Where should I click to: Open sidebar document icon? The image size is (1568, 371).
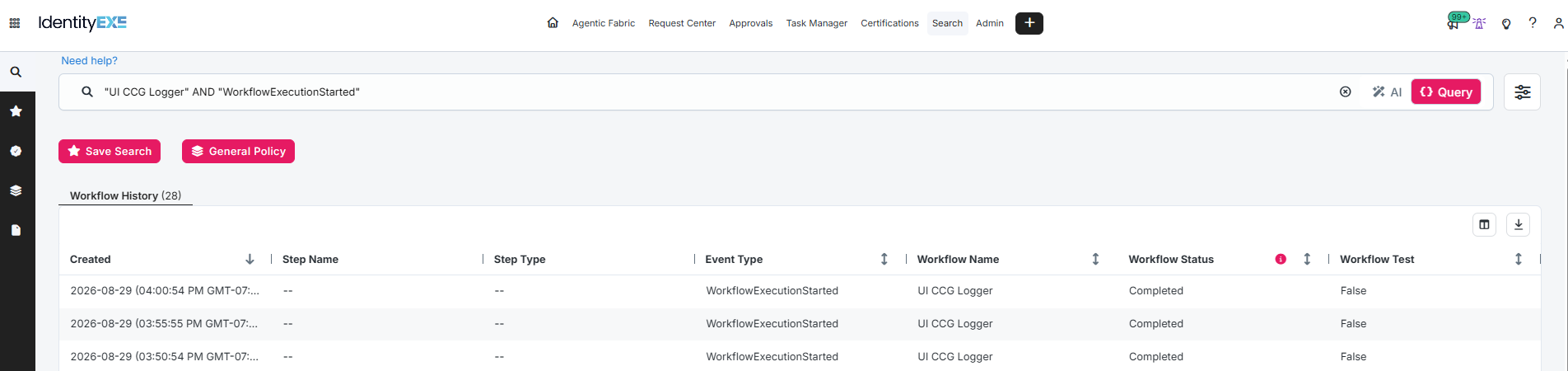[x=16, y=230]
